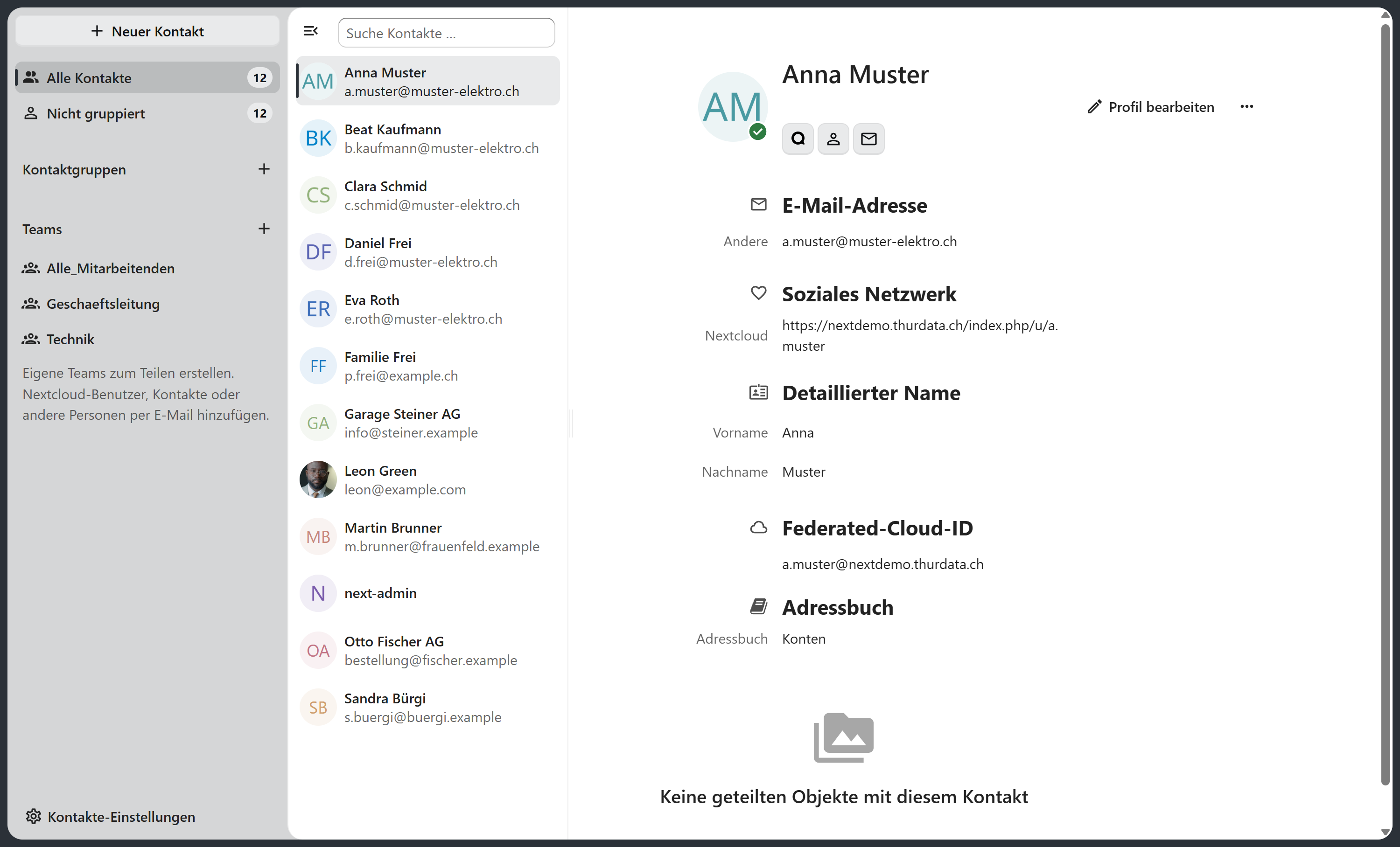Click the Geschaeftsleitung team icon

click(31, 304)
